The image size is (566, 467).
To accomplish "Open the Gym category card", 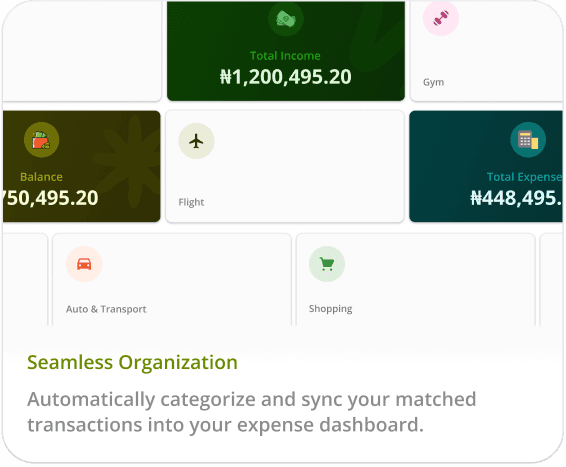I will (x=487, y=51).
